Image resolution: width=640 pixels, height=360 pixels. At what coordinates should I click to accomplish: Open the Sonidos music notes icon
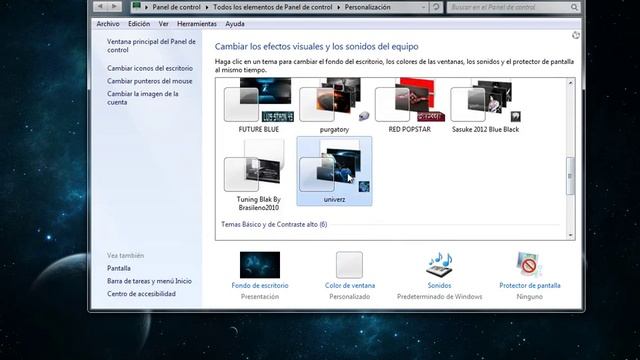point(439,265)
